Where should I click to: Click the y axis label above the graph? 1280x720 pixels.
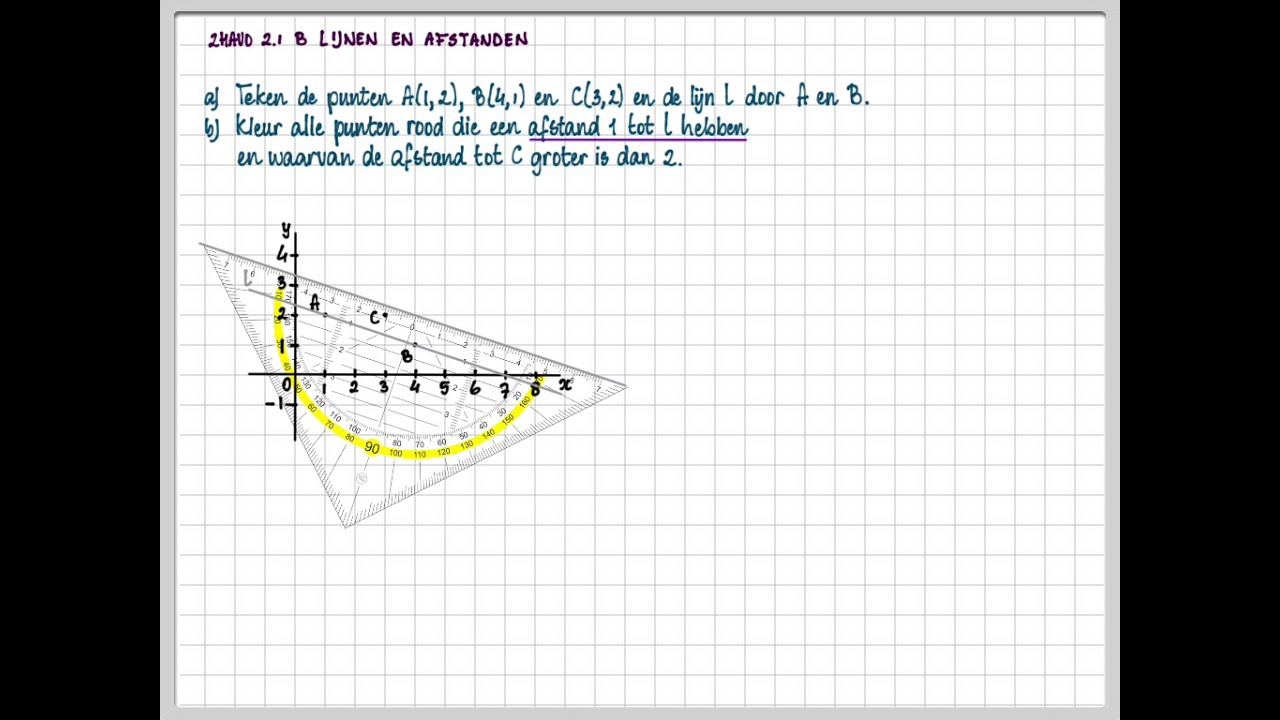[285, 230]
